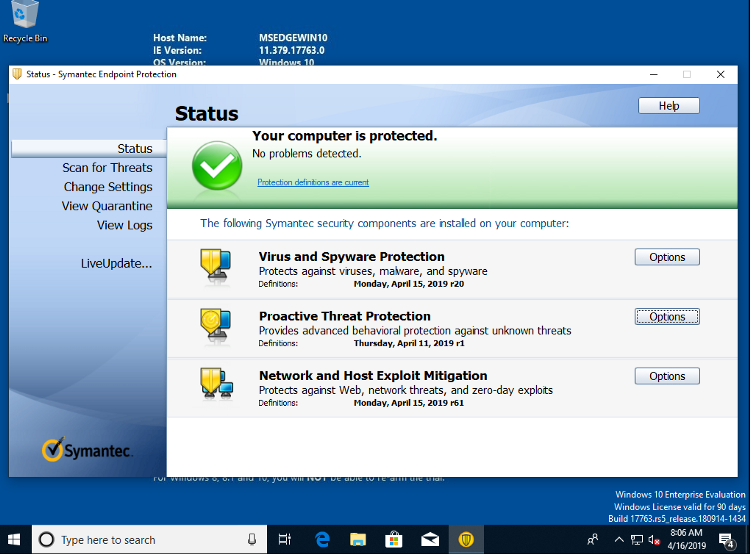Screen dimensions: 750x554
Task: Launch Microsoft Edge from the taskbar
Action: tap(322, 540)
